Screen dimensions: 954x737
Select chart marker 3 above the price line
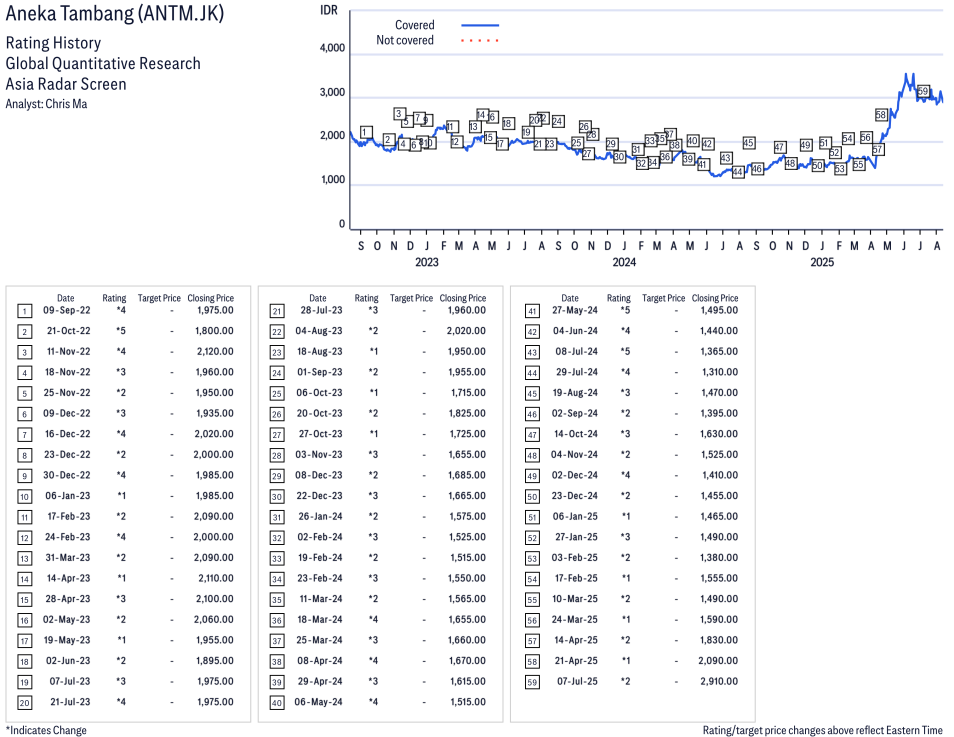(x=399, y=114)
